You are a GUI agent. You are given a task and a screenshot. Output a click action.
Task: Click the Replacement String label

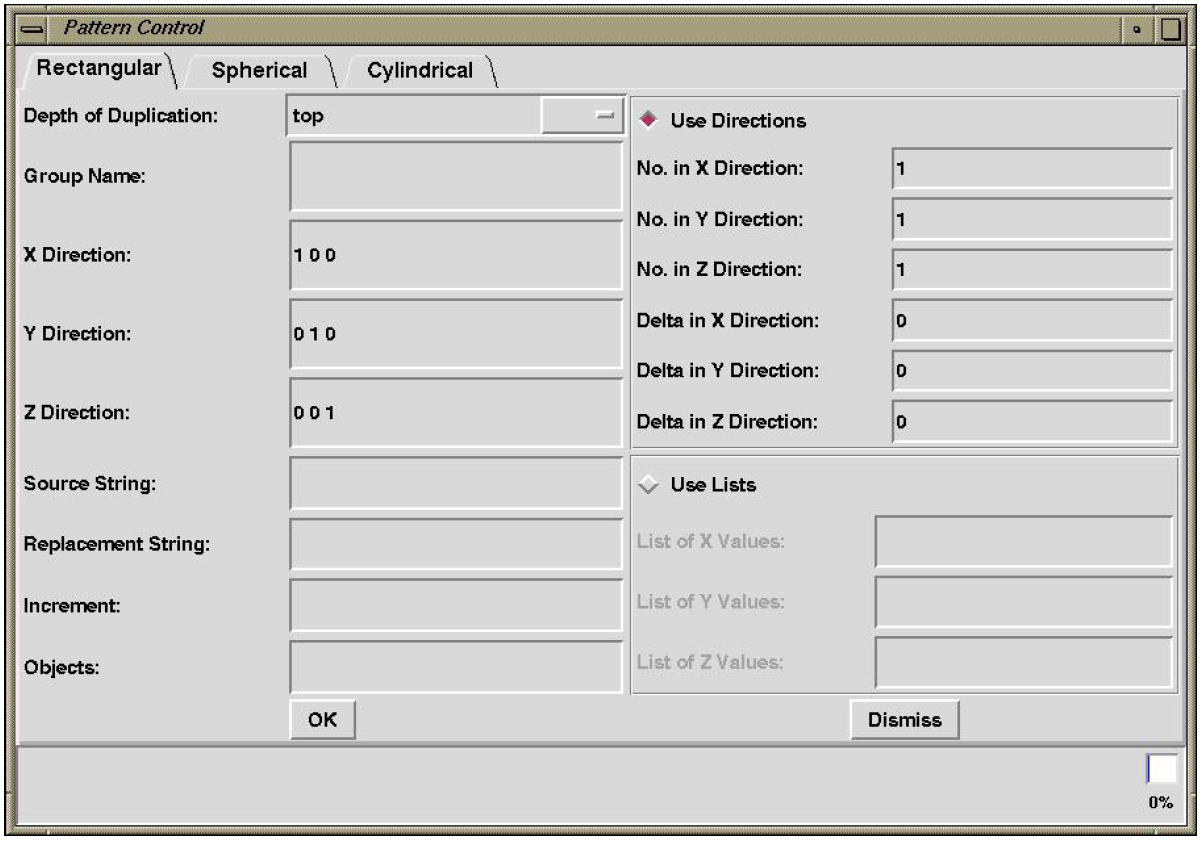point(116,545)
